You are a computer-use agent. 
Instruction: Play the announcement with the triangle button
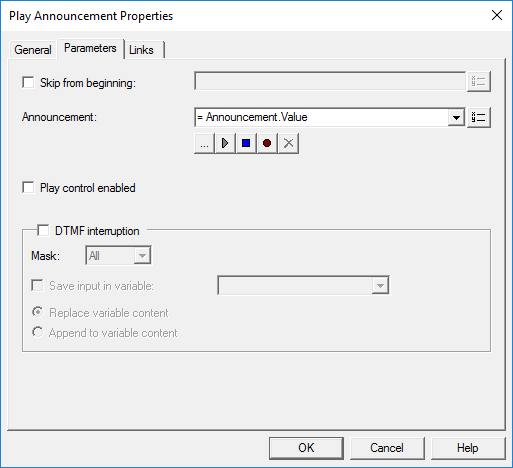click(225, 143)
